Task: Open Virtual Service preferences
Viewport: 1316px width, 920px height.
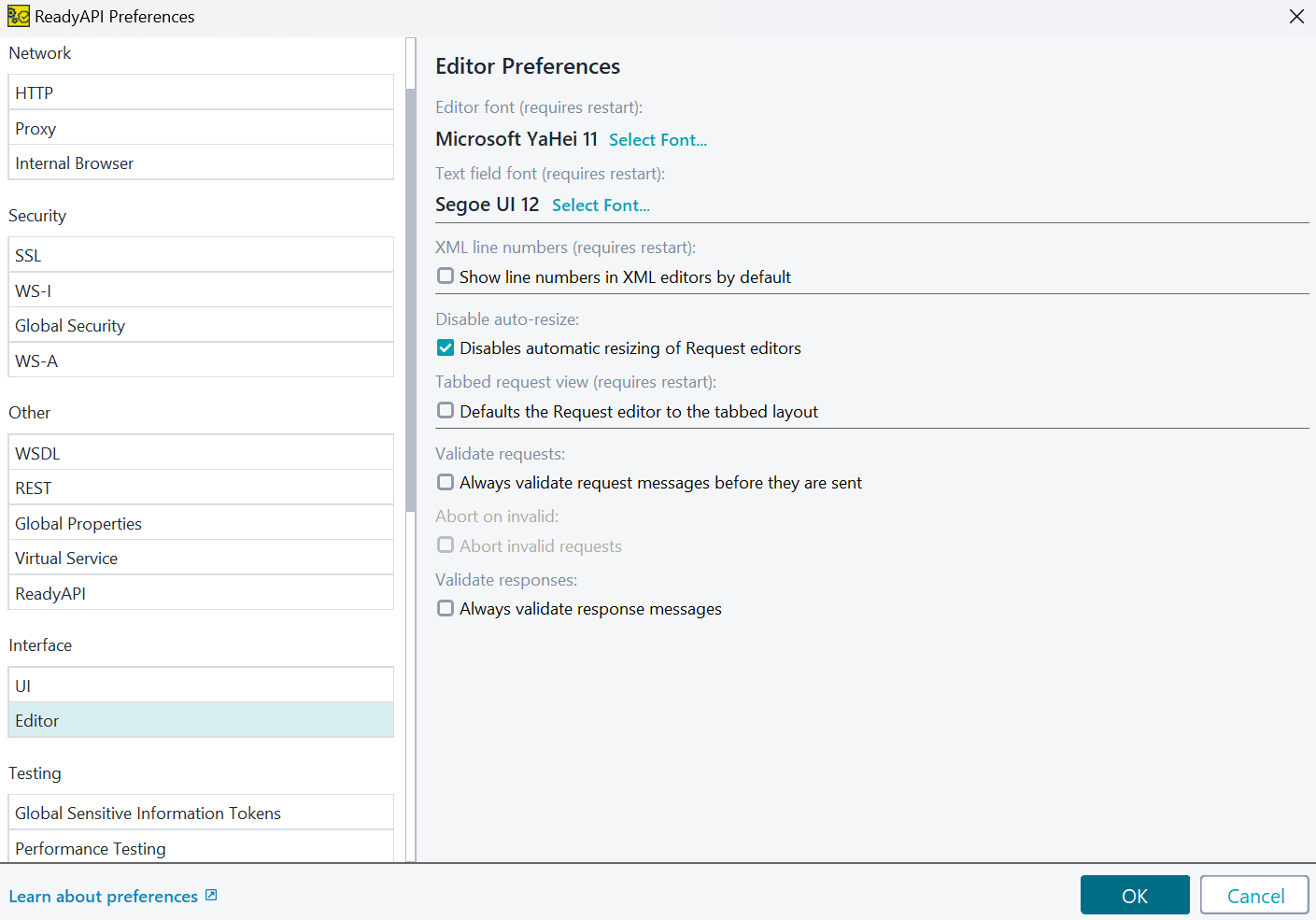Action: point(201,557)
